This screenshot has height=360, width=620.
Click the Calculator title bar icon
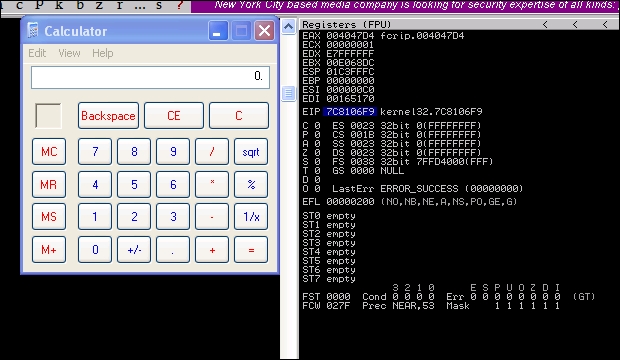(x=33, y=30)
